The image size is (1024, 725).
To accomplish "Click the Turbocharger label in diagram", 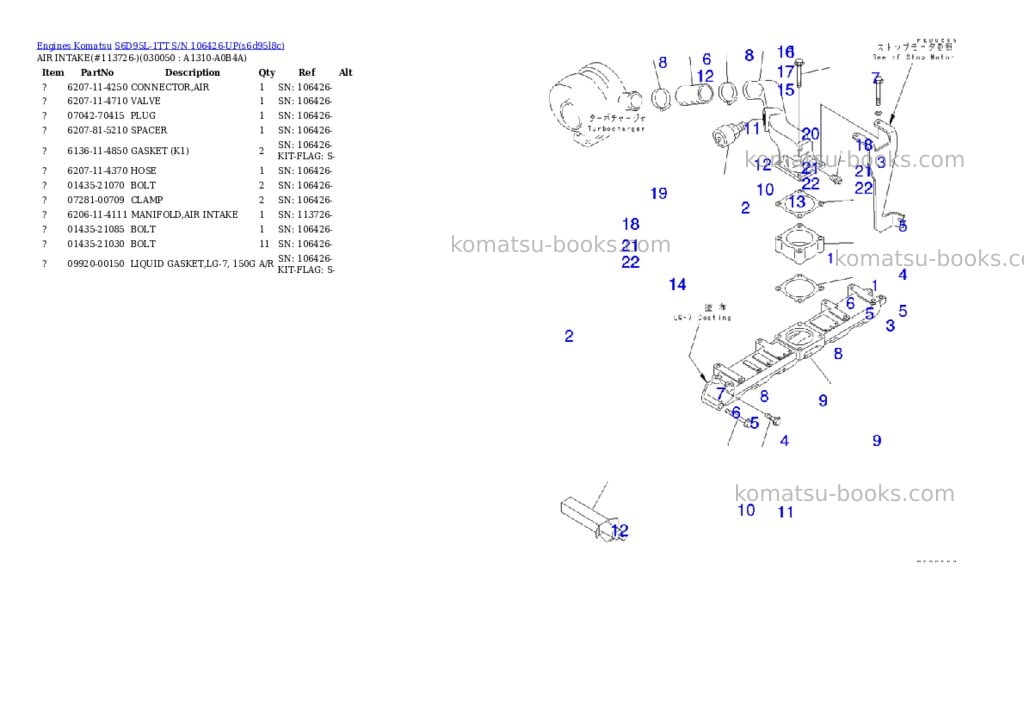I will pos(616,129).
